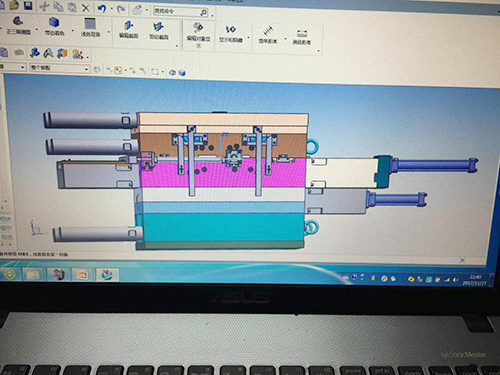Select the Edit Section (编辑截面) tool
500x375 pixels.
(x=128, y=30)
